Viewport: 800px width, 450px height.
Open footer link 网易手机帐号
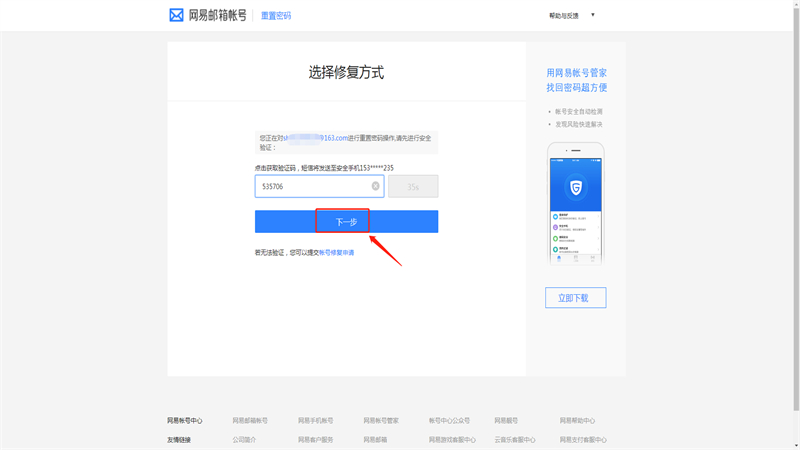[315, 420]
